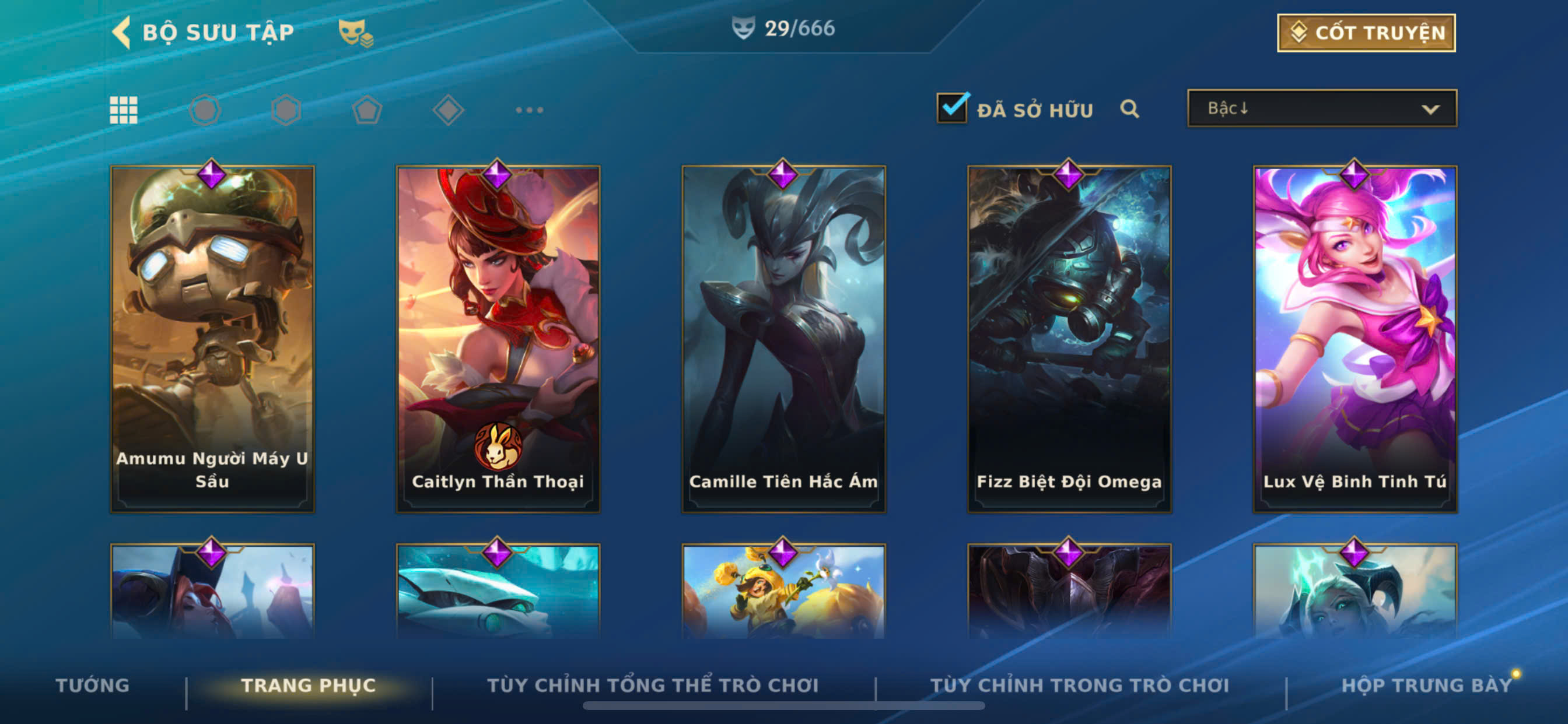The width and height of the screenshot is (1568, 724).
Task: Click the dropdown chevron arrow beside Bậc
Action: pos(1430,110)
